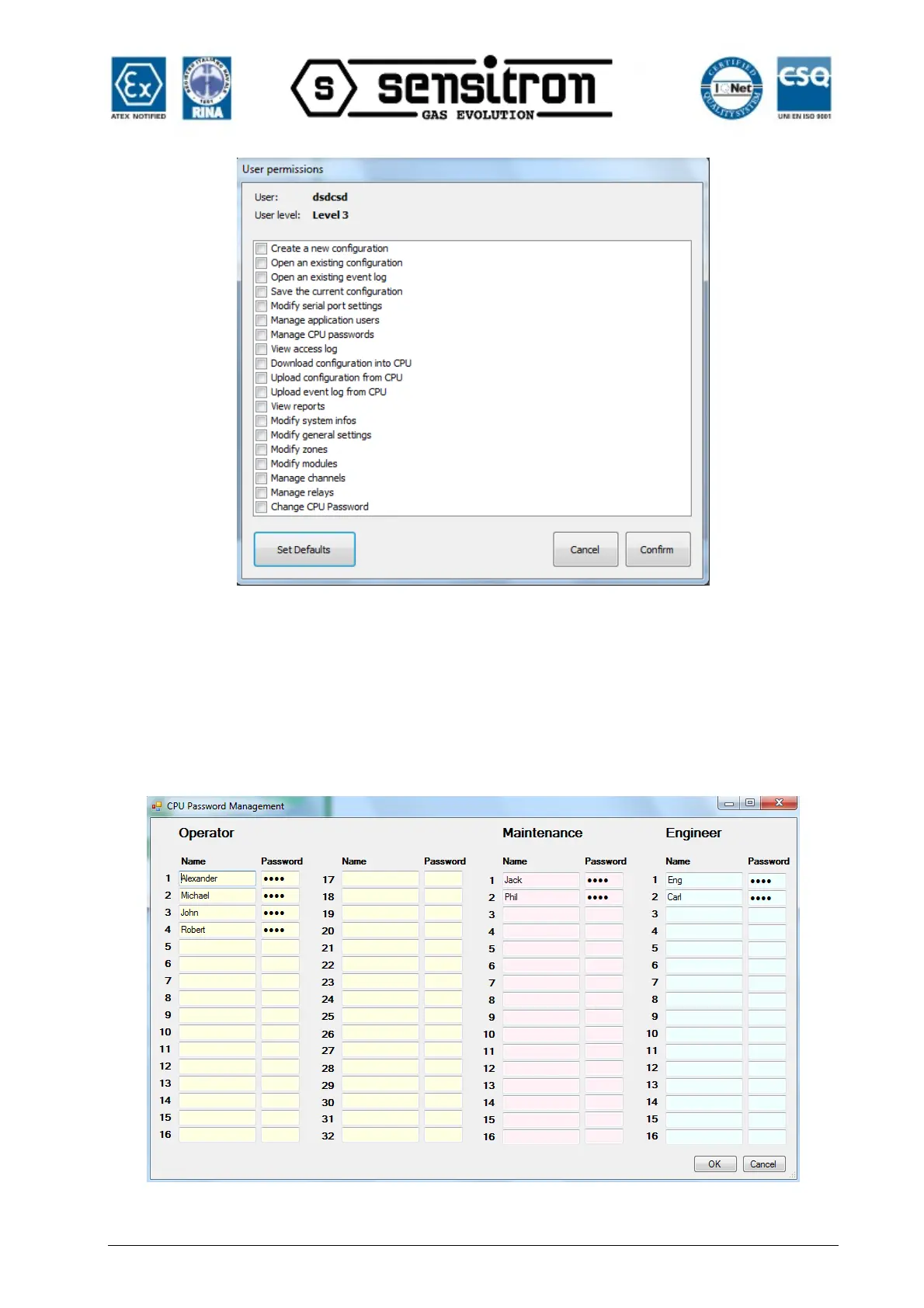Click user name 'dsdcsd' text
The width and height of the screenshot is (924, 1308).
pyautogui.click(x=330, y=197)
